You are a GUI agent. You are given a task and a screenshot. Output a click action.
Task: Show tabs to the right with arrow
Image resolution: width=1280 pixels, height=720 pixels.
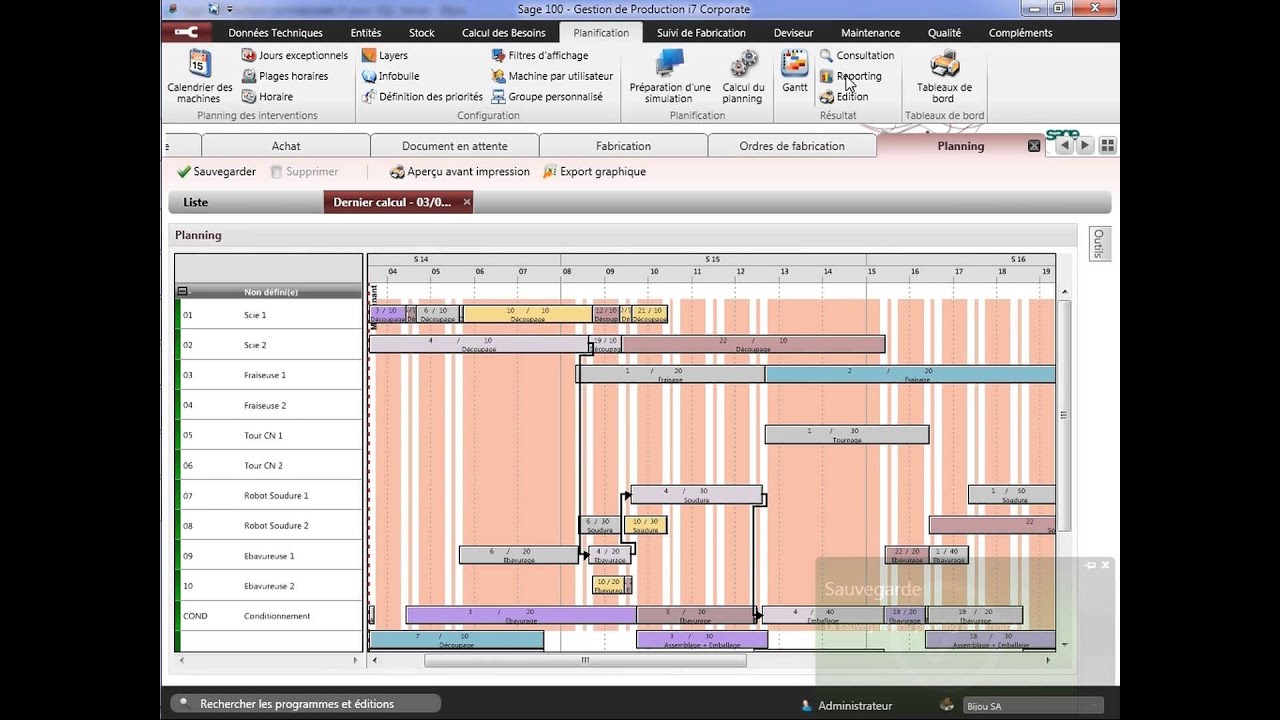click(x=1084, y=146)
